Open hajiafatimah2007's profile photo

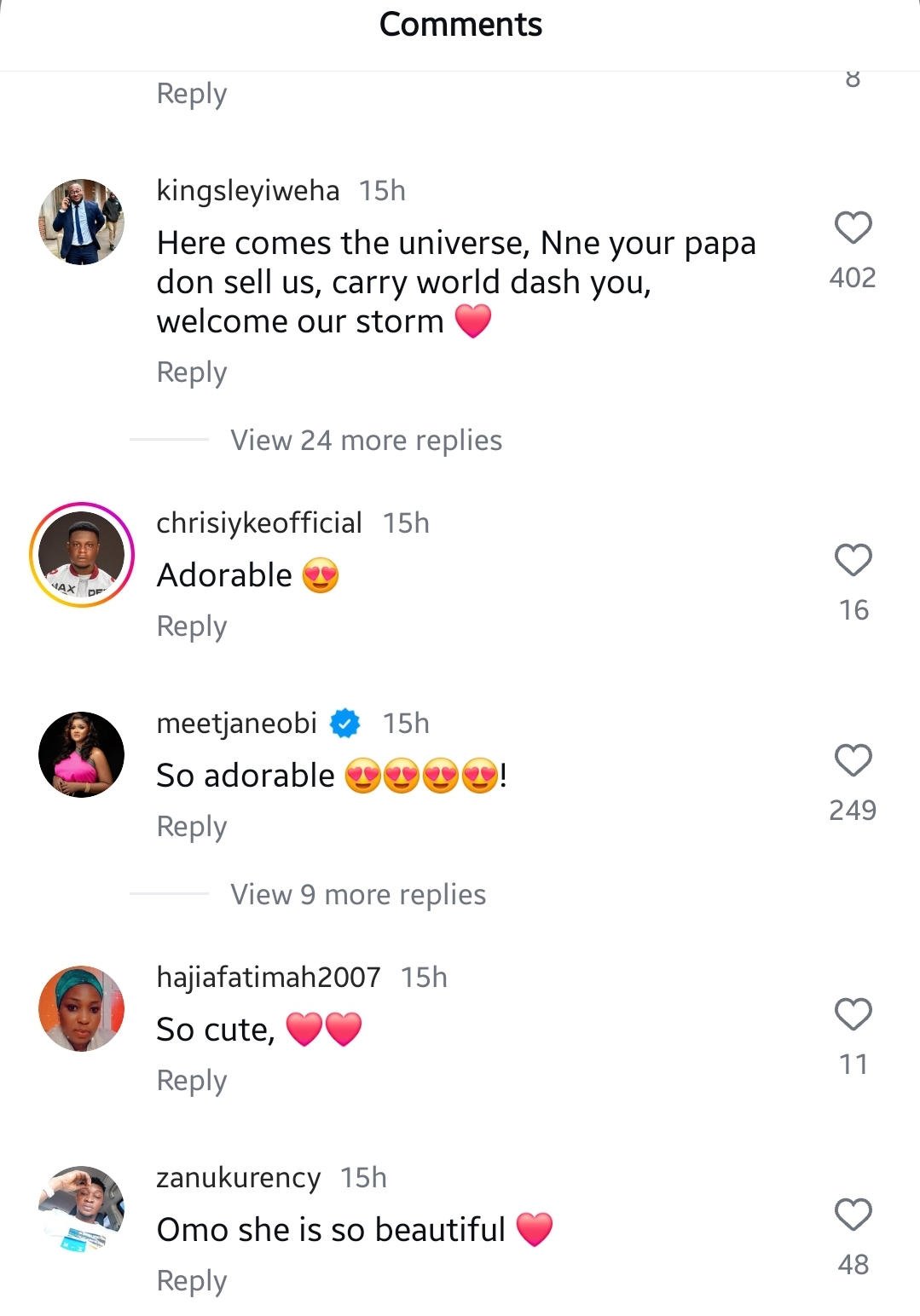click(82, 1008)
